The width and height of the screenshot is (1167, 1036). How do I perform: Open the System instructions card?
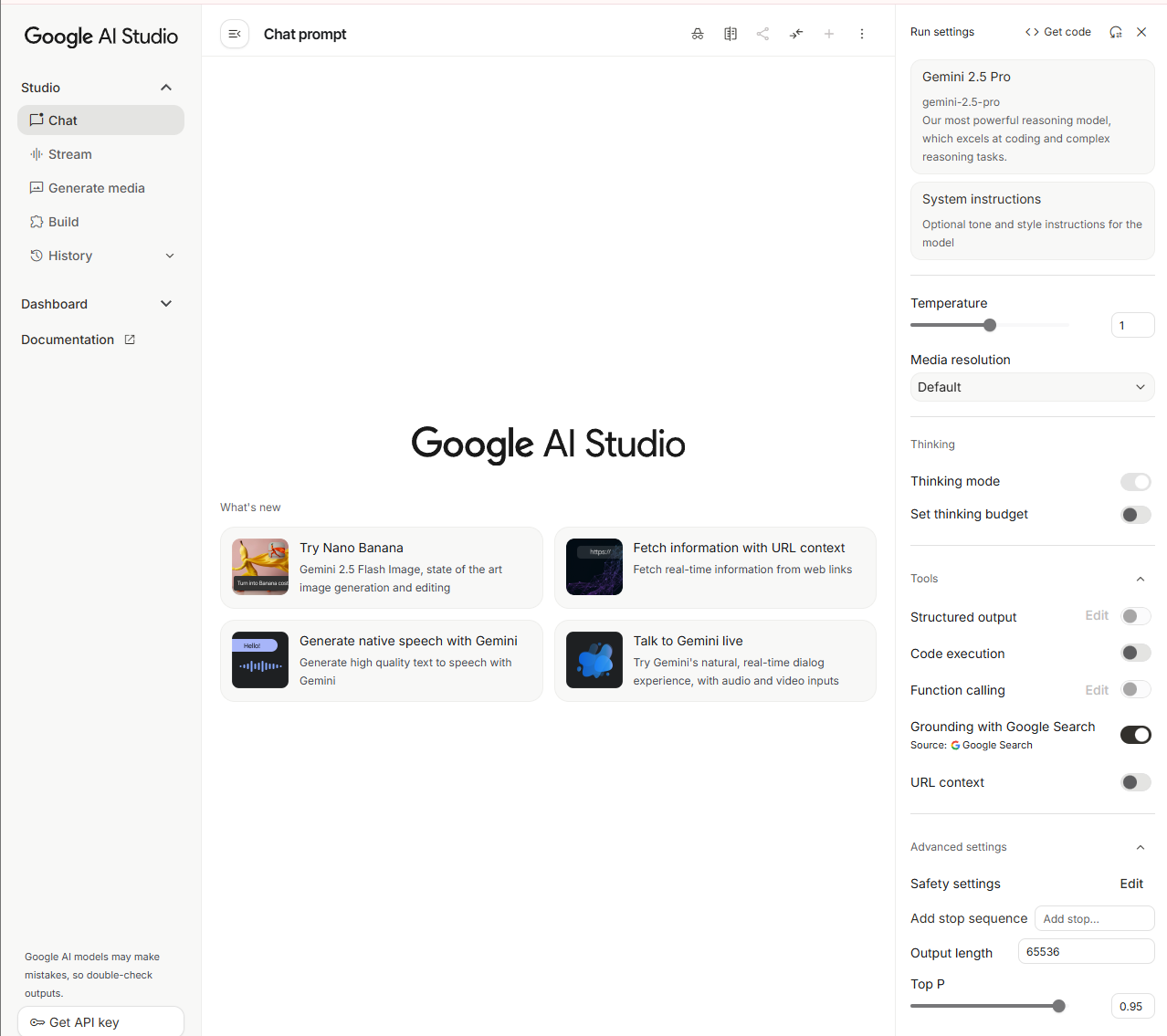point(1033,221)
